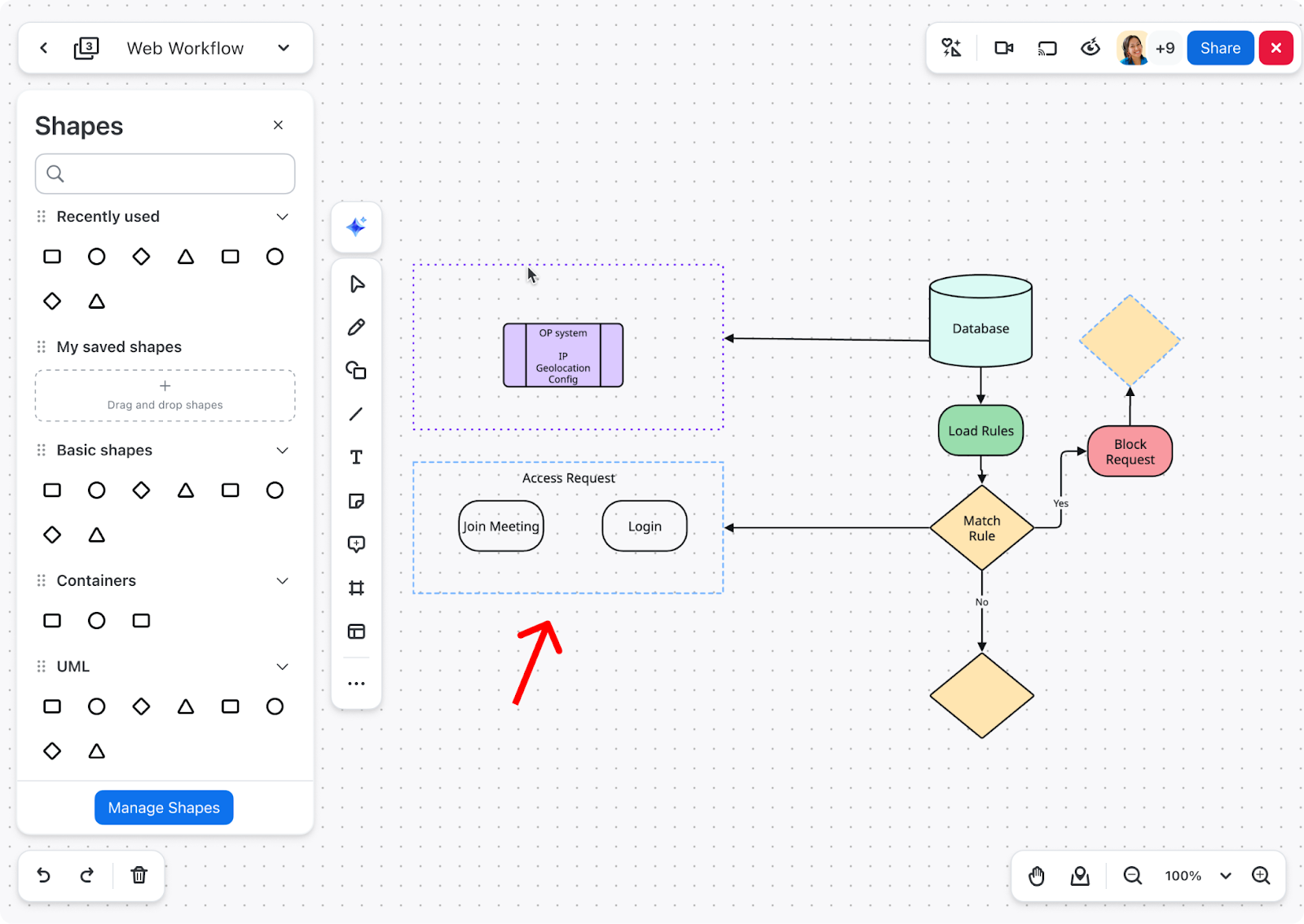This screenshot has width=1304, height=924.
Task: Select the frame tool
Action: click(x=356, y=588)
